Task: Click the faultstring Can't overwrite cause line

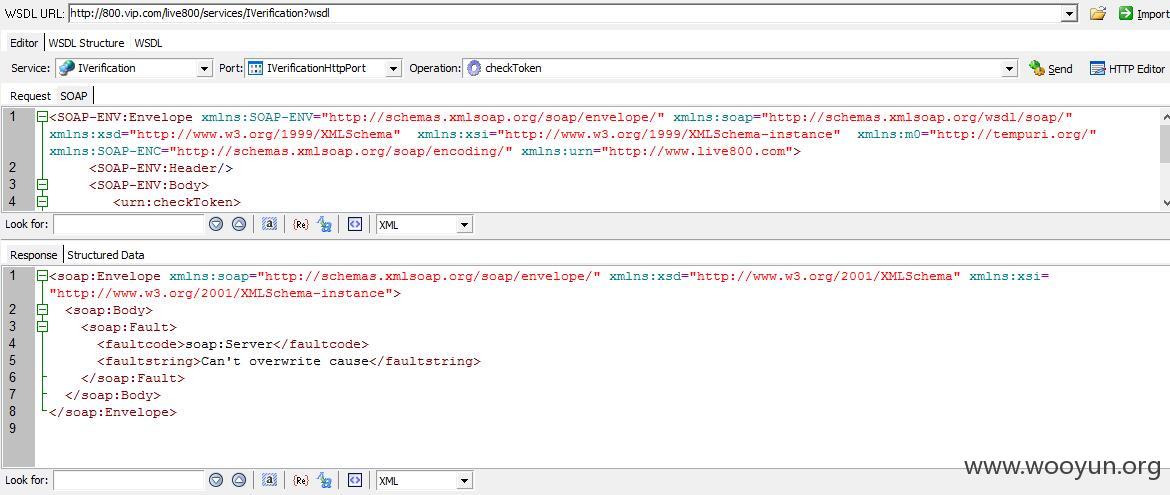Action: [289, 361]
